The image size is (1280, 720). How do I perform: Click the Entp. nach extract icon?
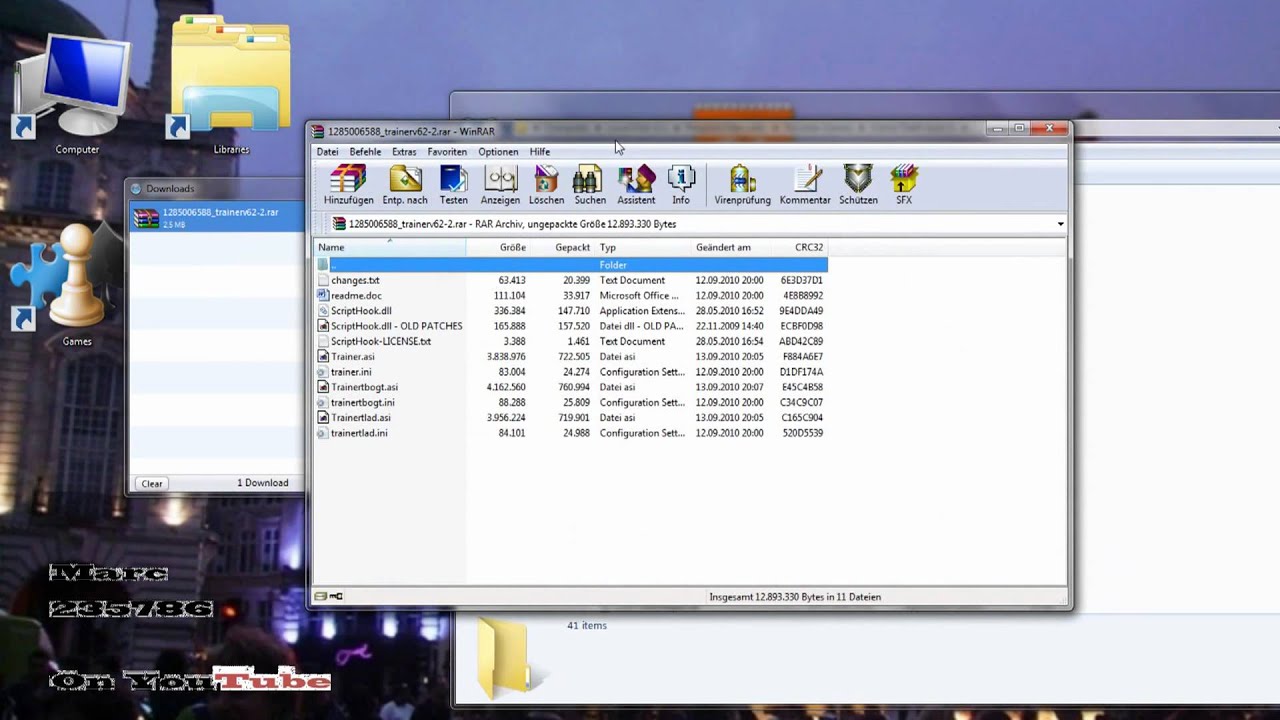(x=405, y=184)
